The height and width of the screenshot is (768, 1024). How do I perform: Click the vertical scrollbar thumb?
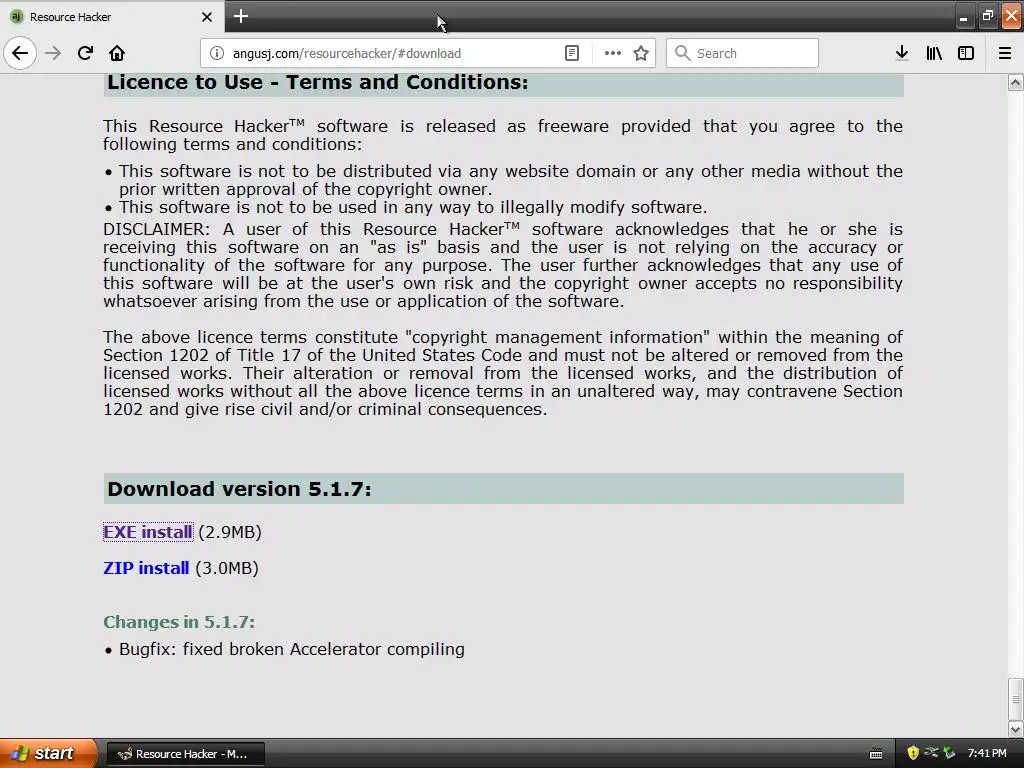coord(1016,699)
